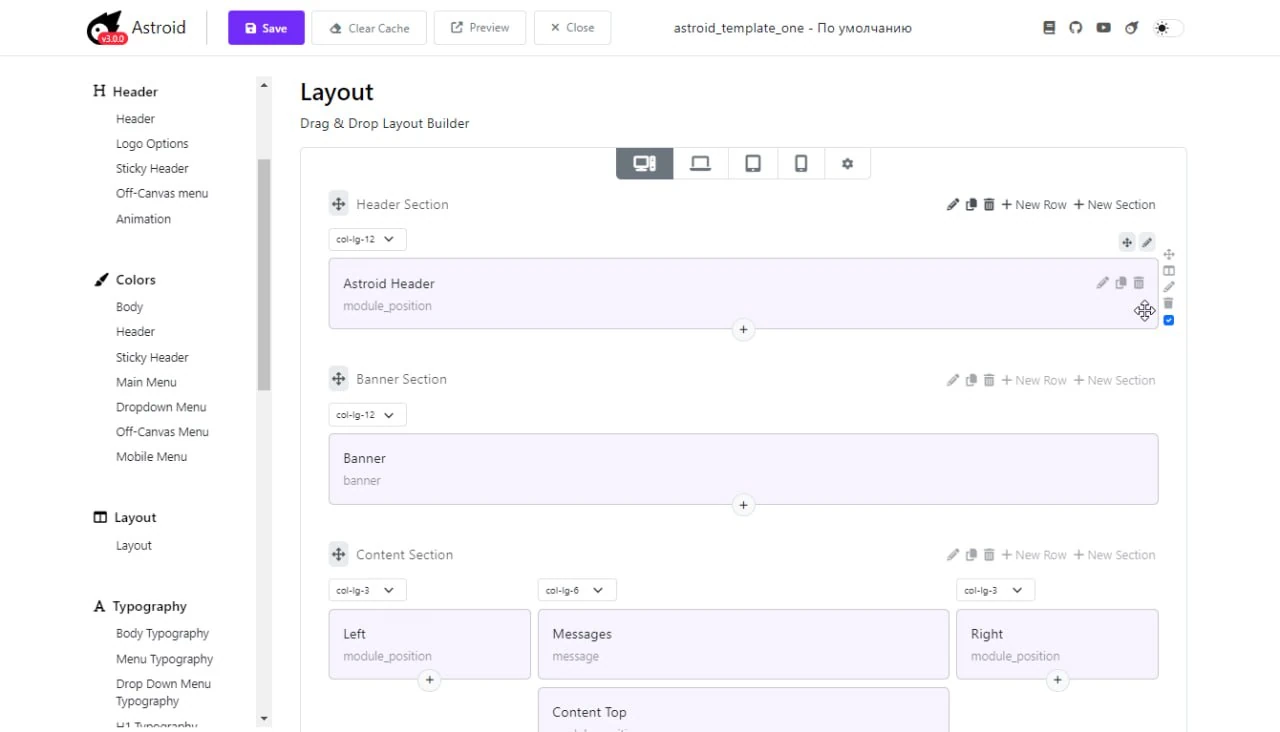Open col-lg-12 dropdown in Banner Section
The width and height of the screenshot is (1280, 732).
coord(367,415)
